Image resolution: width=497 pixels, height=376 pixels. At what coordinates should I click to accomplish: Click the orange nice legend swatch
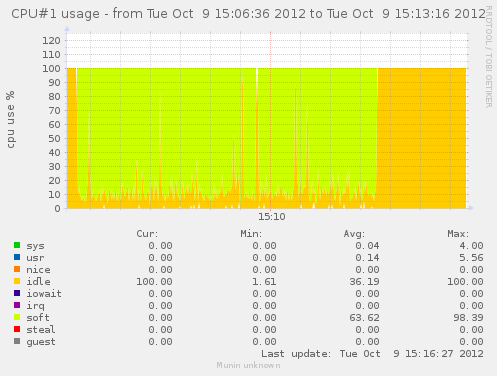(x=17, y=269)
